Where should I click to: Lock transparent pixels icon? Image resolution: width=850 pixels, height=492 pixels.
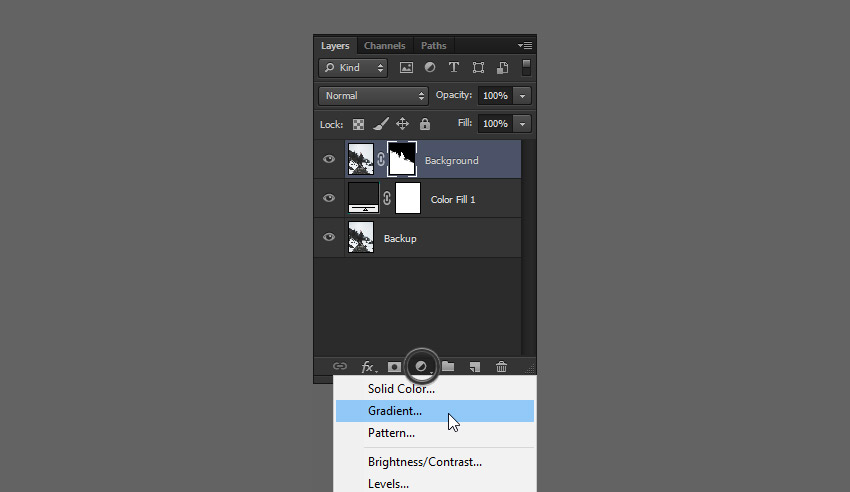click(358, 124)
